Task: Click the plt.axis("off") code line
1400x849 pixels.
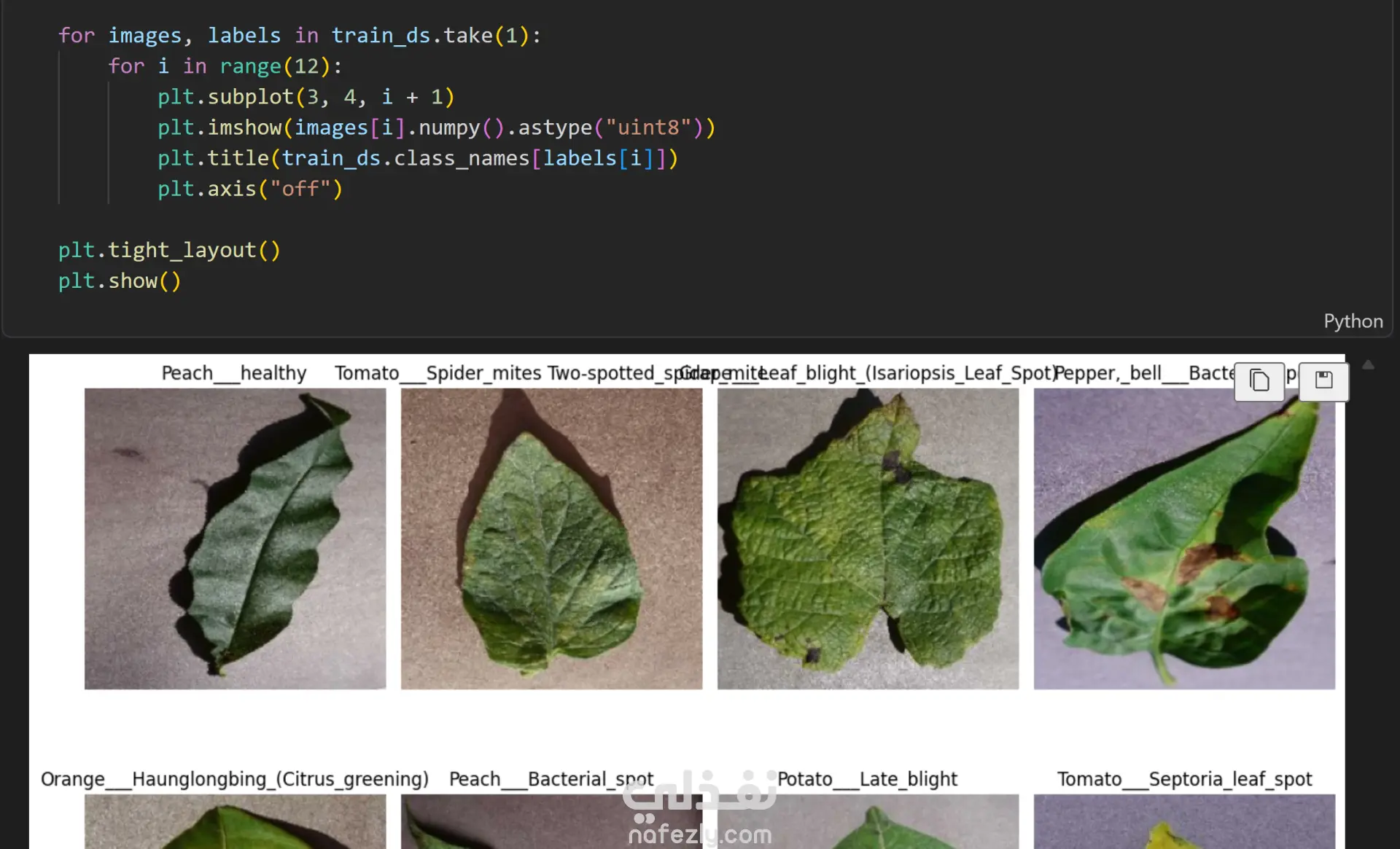Action: (250, 189)
